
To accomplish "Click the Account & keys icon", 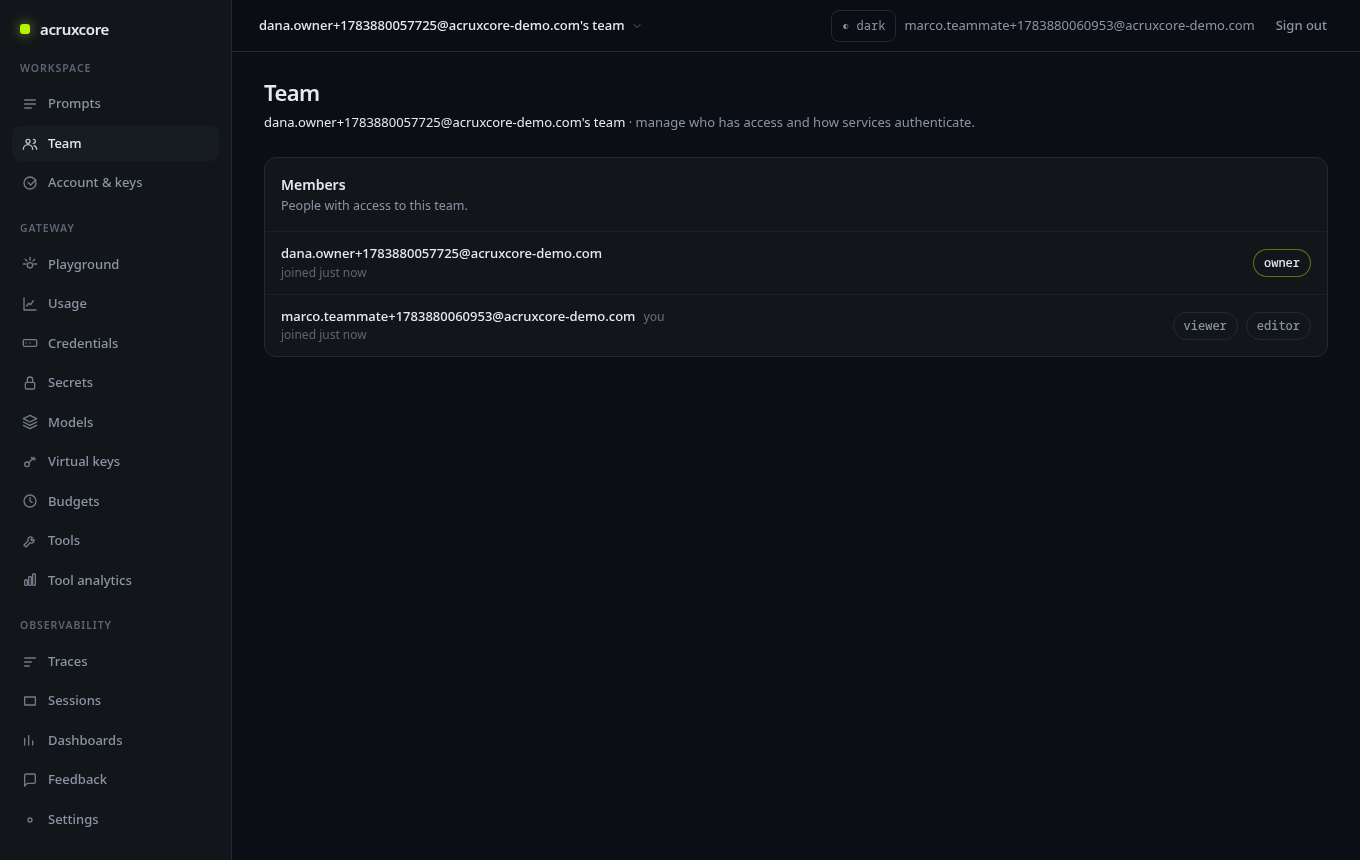I will pos(30,183).
